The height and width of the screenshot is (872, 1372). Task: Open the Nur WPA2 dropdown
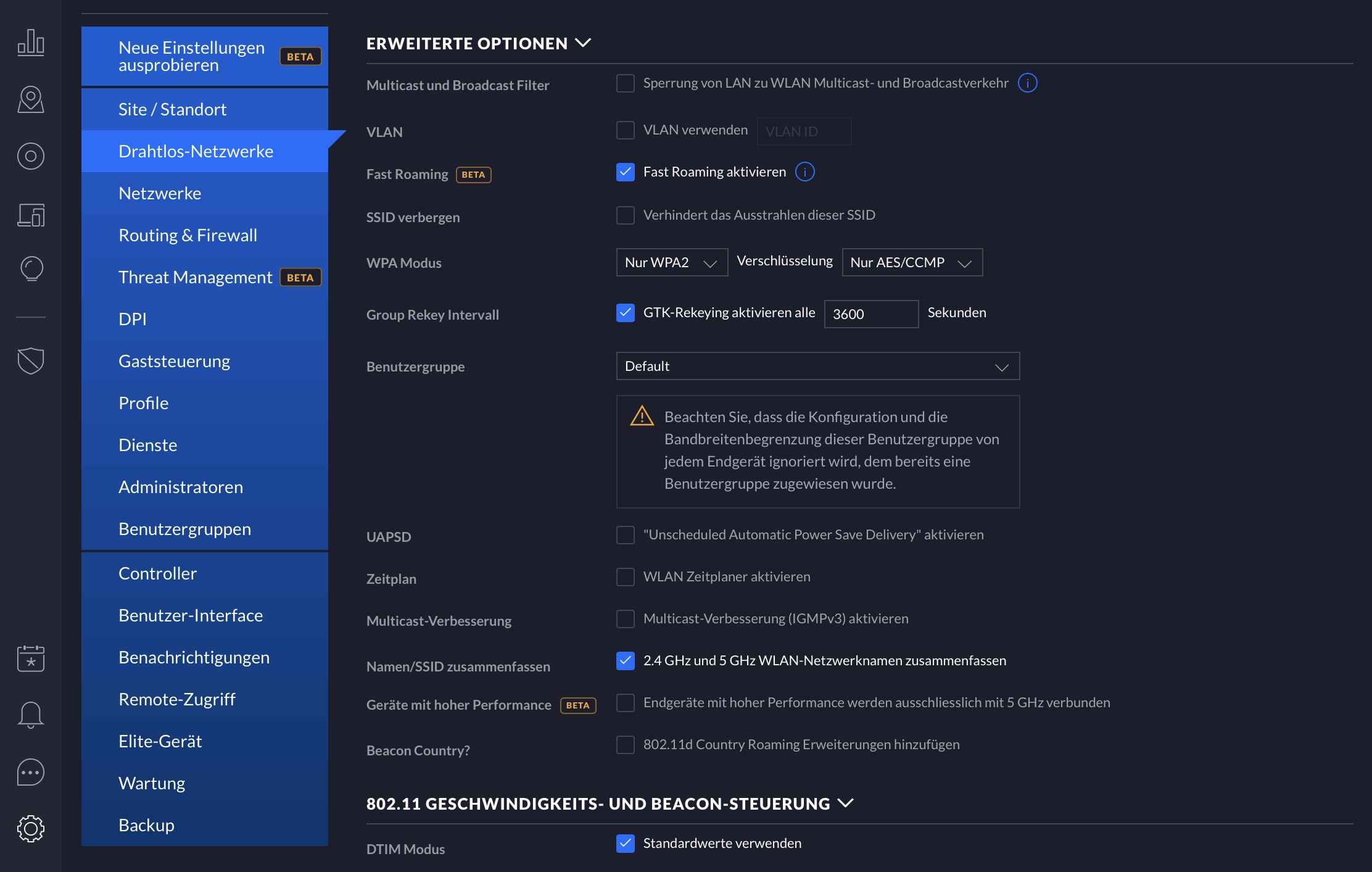point(671,263)
